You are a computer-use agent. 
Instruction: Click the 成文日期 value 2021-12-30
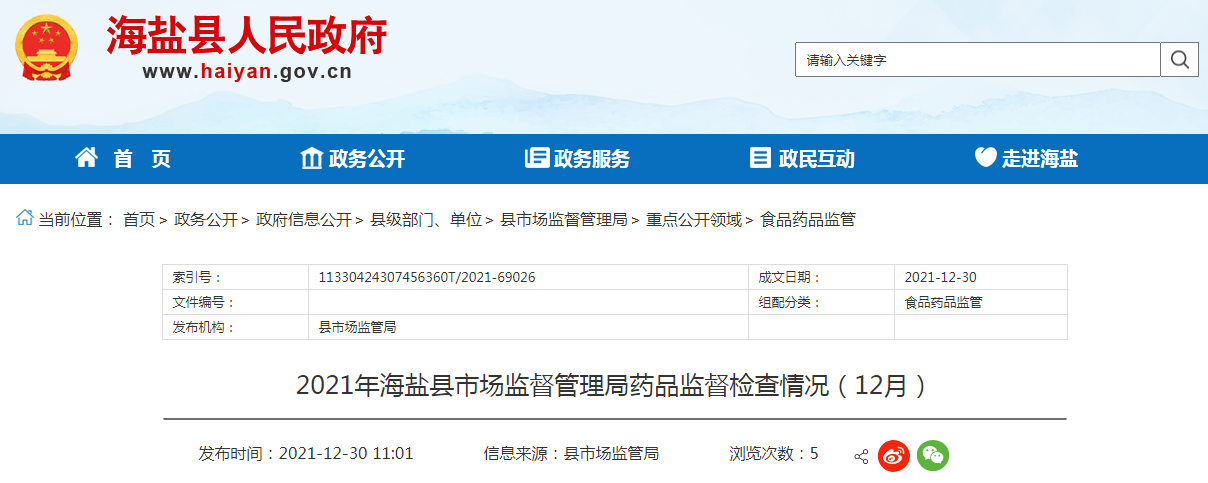tap(940, 277)
